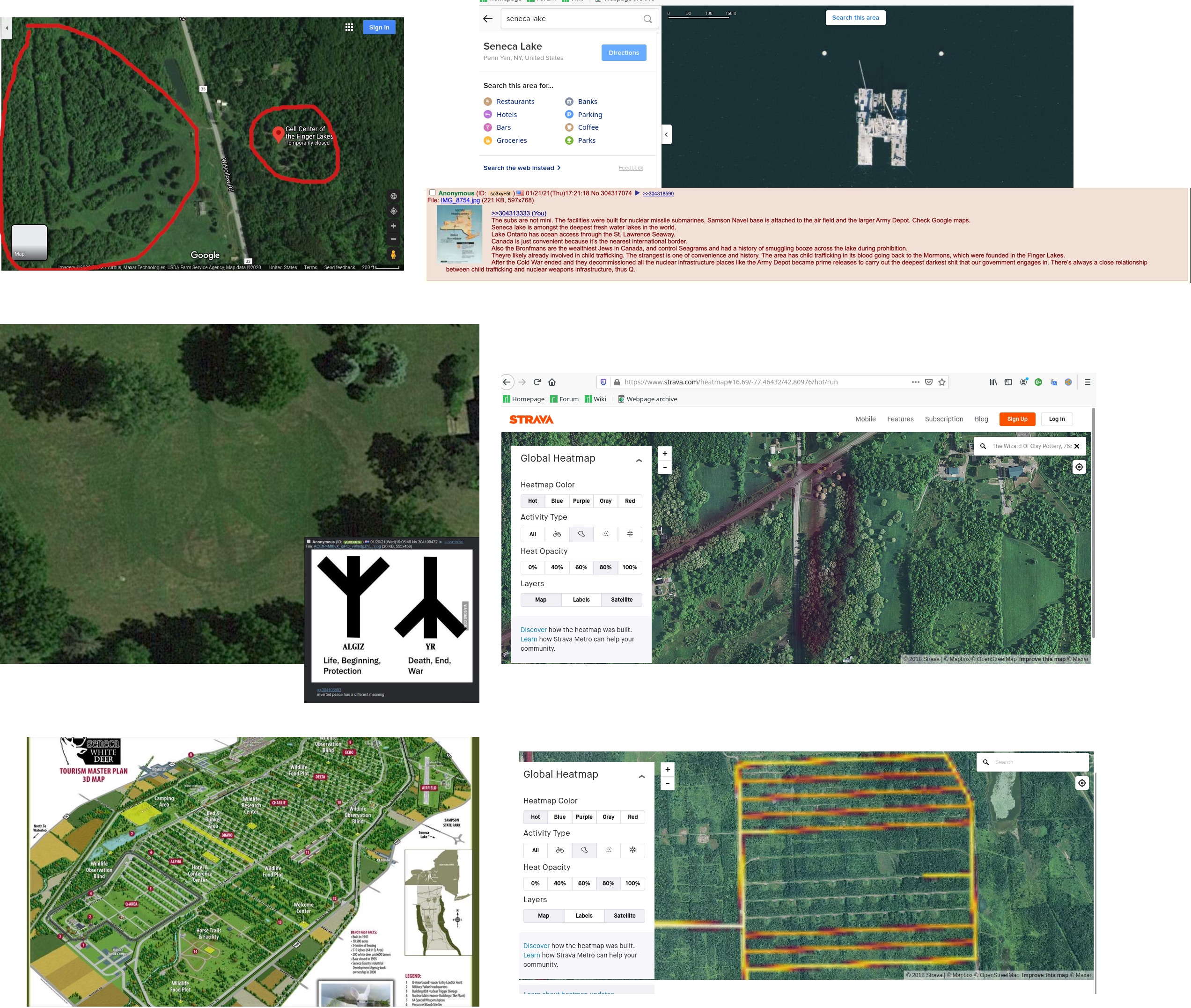Toggle the Google Maps globe view icon
The width and height of the screenshot is (1191, 1008).
tap(393, 196)
